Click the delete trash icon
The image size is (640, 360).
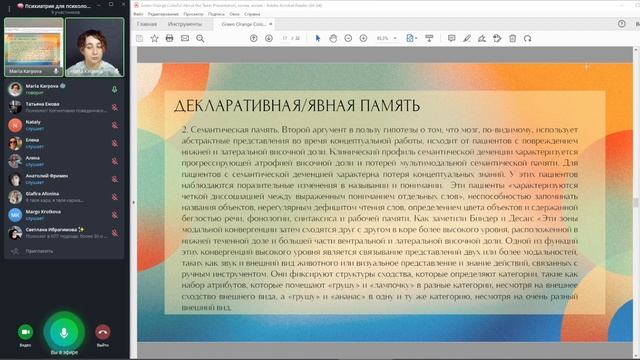pos(513,38)
